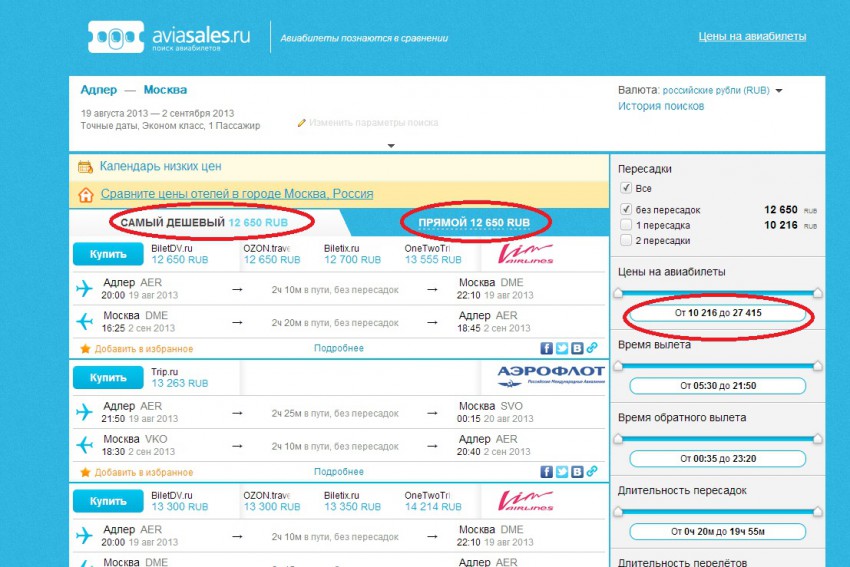The image size is (850, 567).
Task: Uncheck the 'без пересадок' checkbox
Action: pyautogui.click(x=626, y=210)
